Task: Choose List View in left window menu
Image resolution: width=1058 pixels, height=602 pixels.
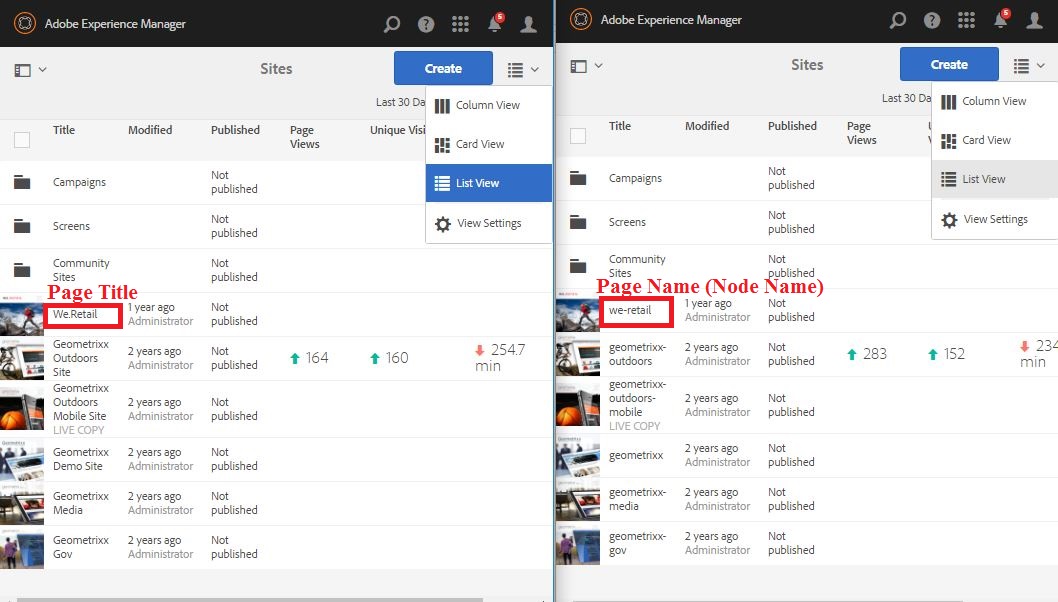Action: point(489,183)
